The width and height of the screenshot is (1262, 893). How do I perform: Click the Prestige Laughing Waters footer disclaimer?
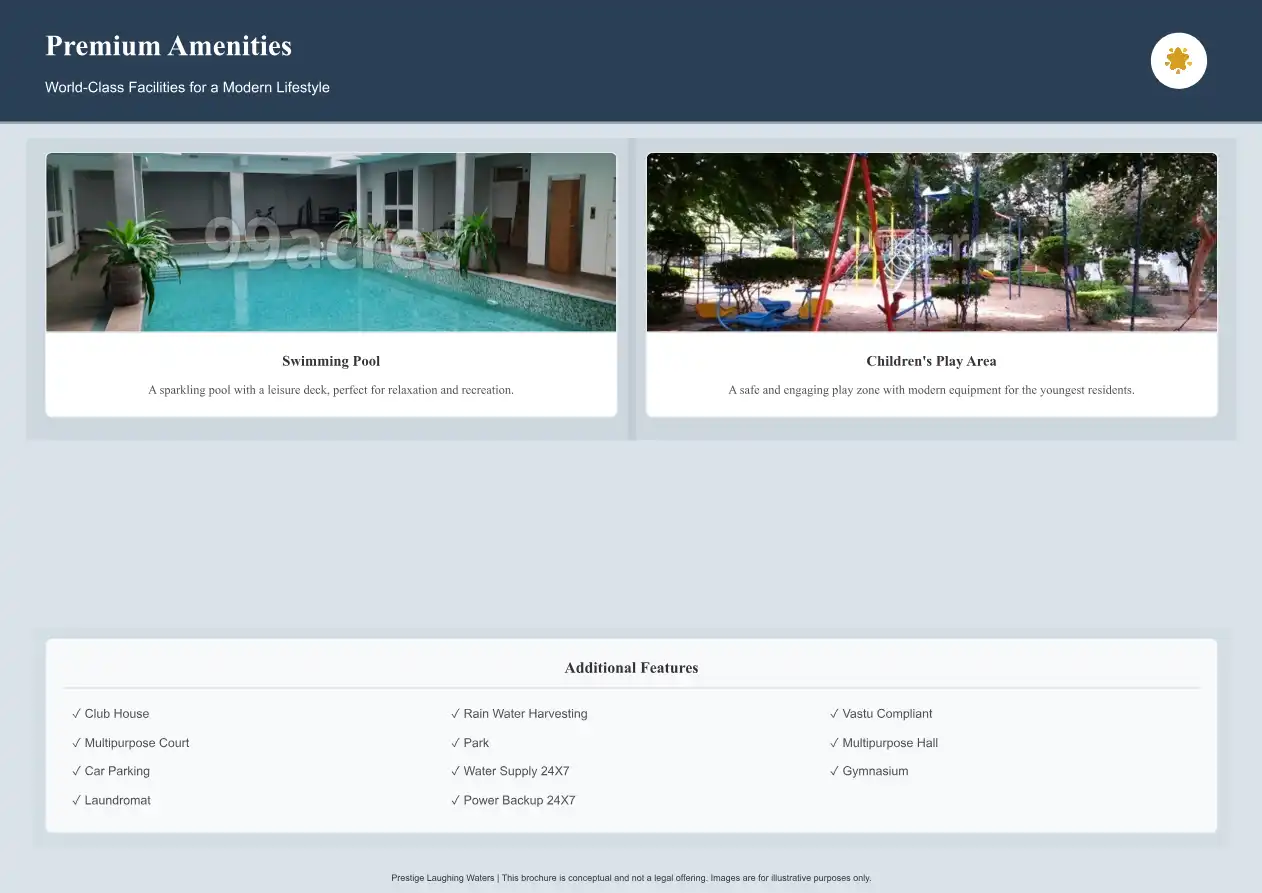tap(631, 878)
